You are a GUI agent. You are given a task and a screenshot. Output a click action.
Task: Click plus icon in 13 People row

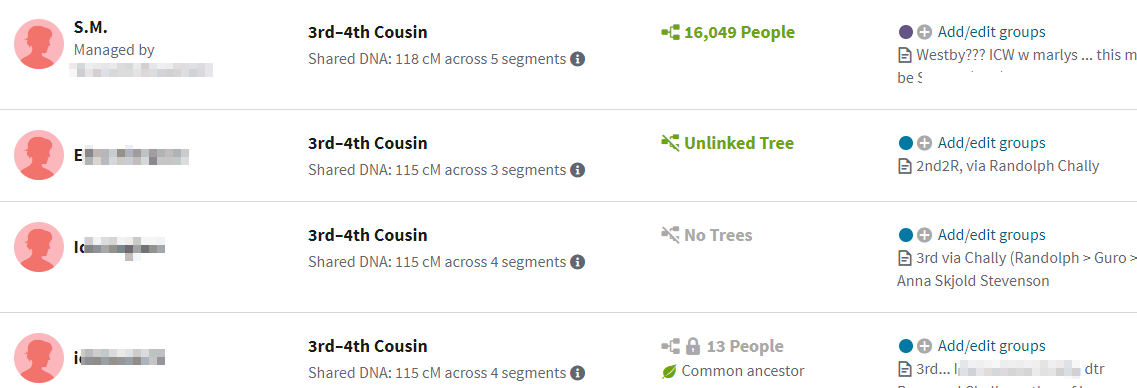click(x=924, y=346)
